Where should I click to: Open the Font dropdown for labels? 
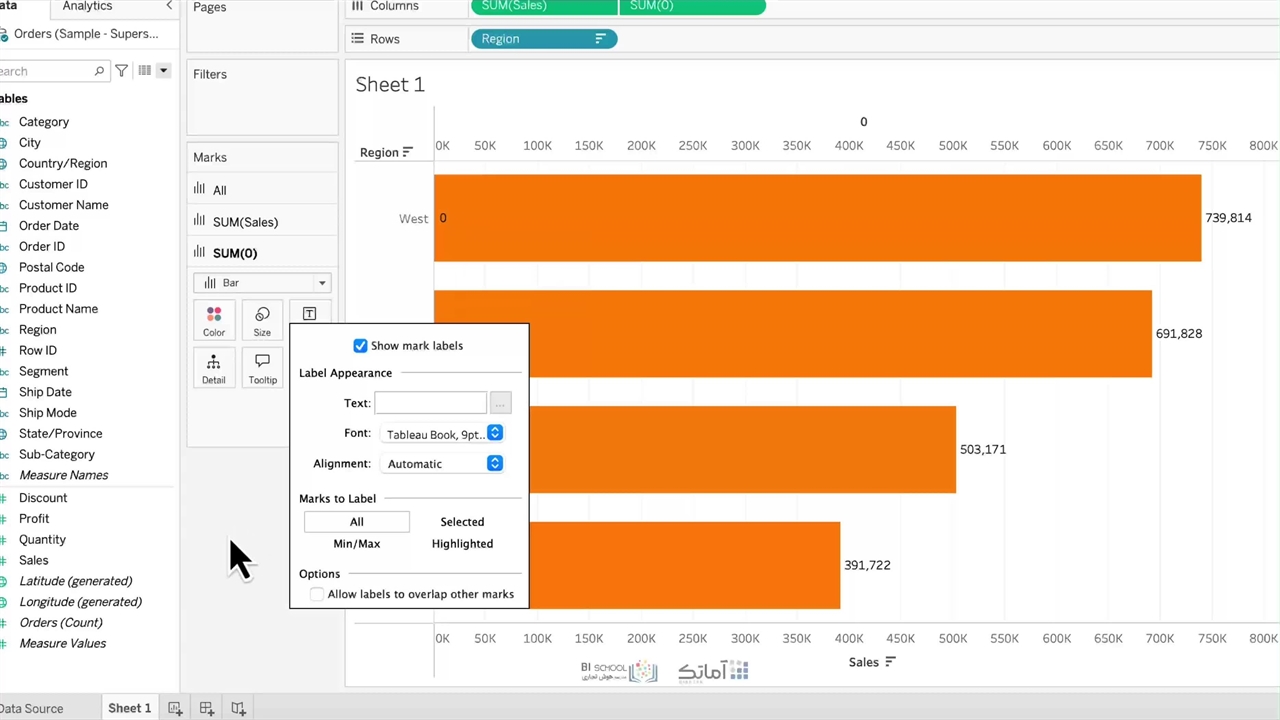point(494,434)
